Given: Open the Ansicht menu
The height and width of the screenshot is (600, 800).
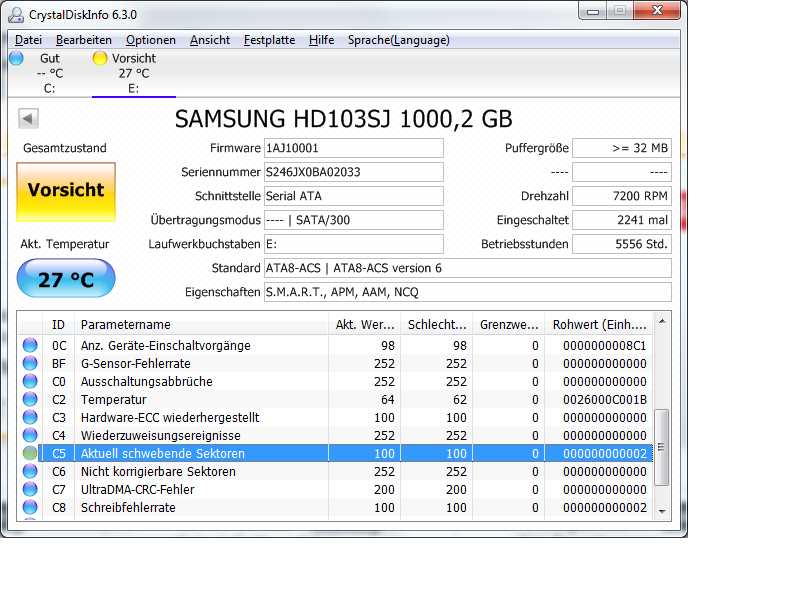Looking at the screenshot, I should (210, 40).
